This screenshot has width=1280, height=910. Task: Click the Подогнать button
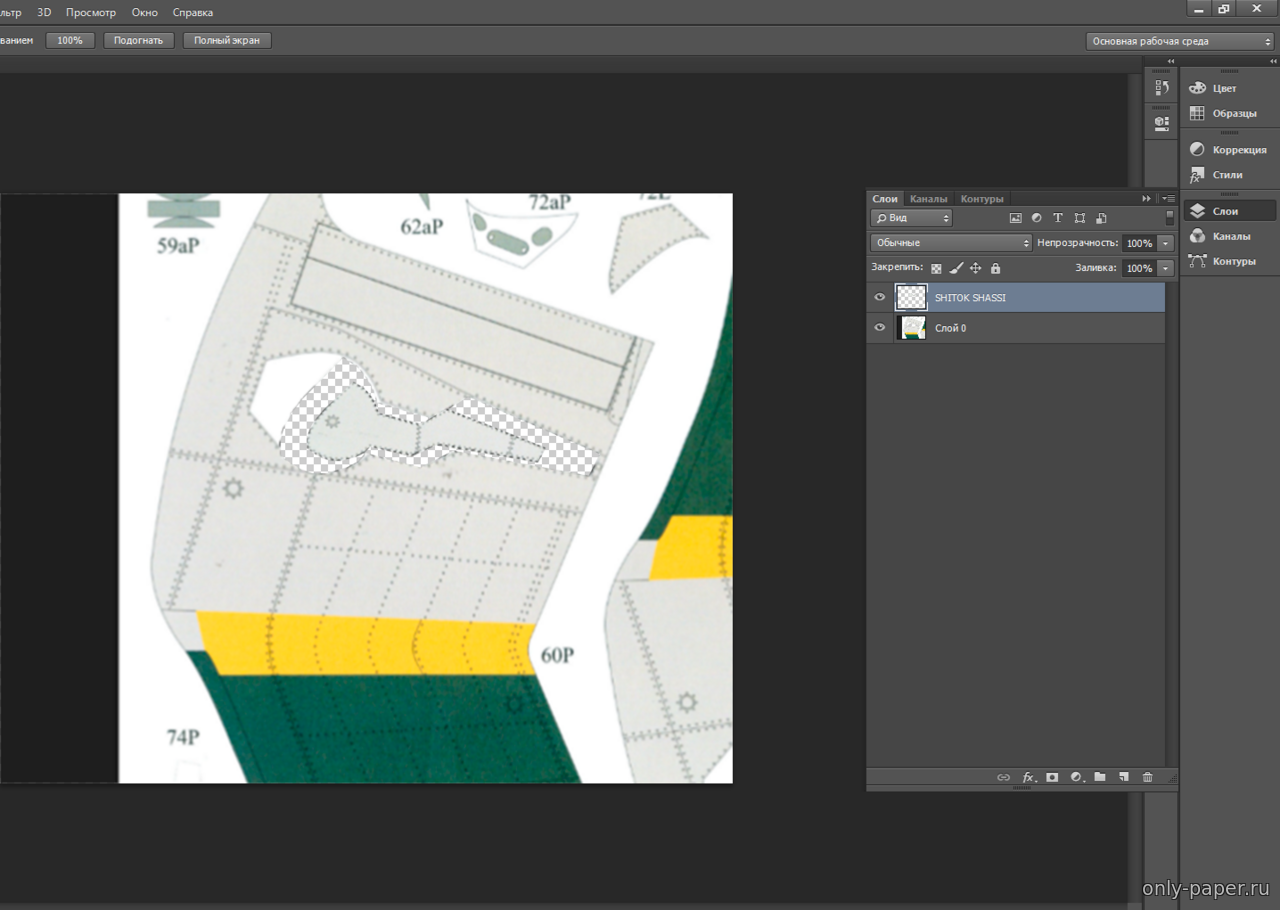138,41
